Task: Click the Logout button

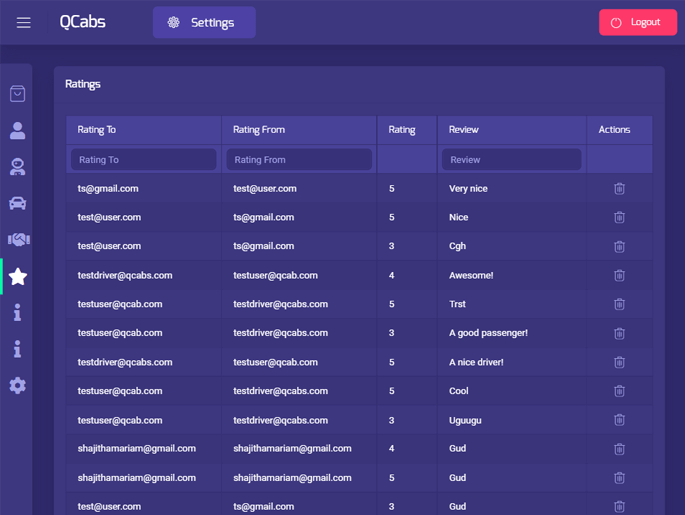Action: pyautogui.click(x=638, y=22)
